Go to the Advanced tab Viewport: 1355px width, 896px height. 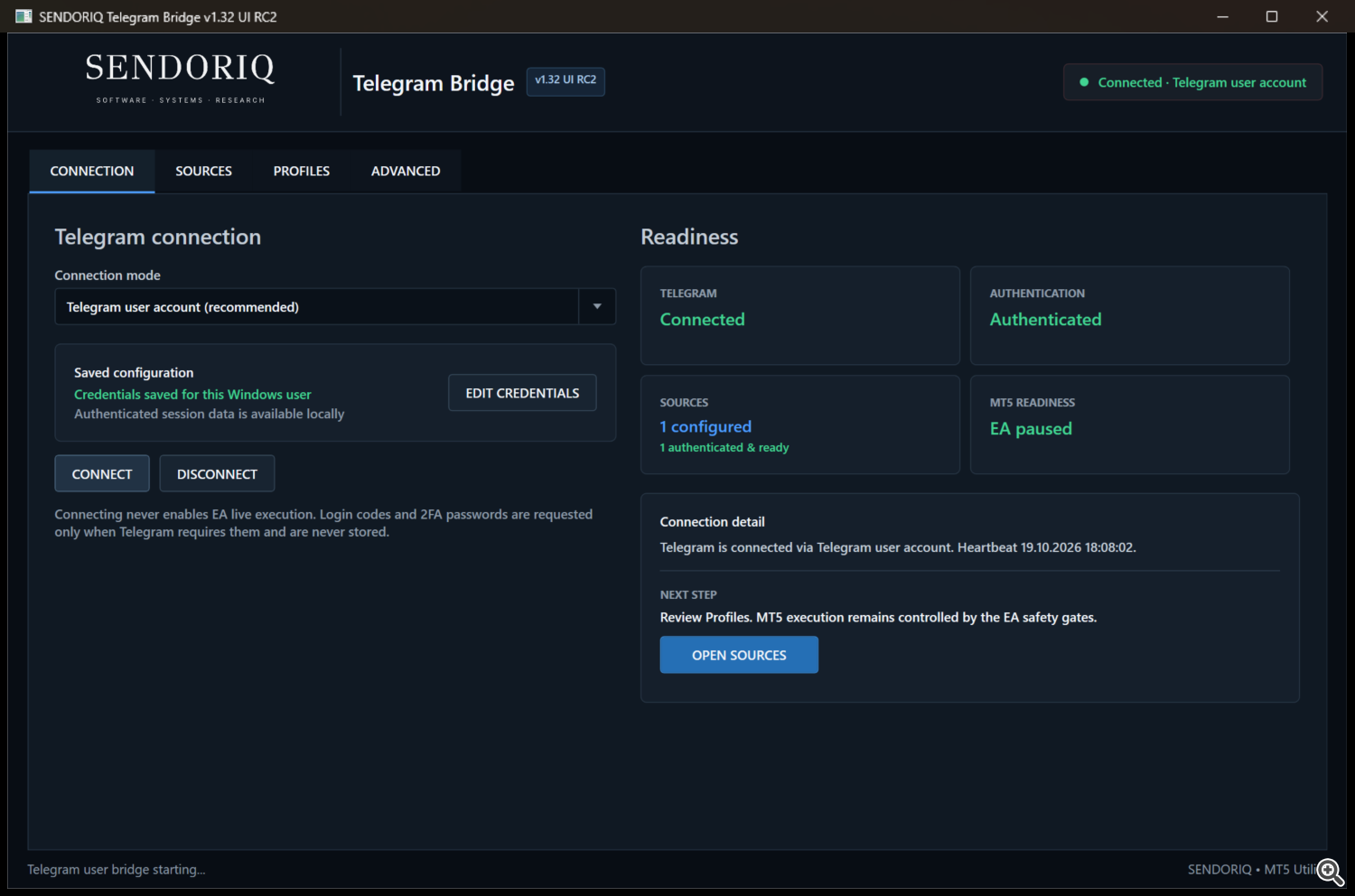tap(406, 171)
